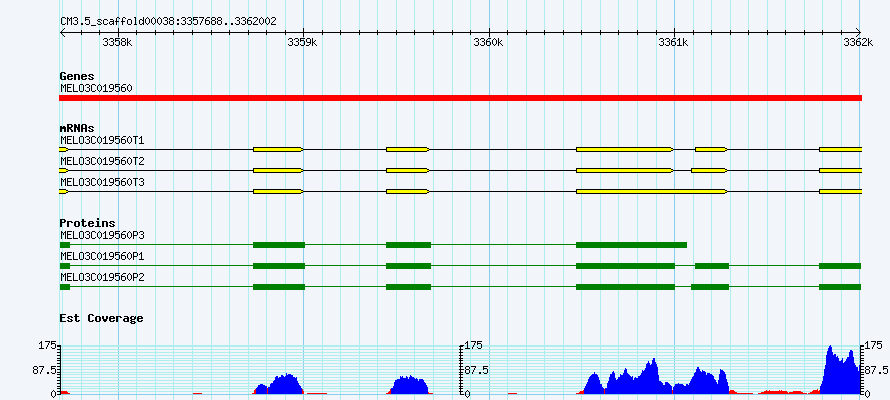
Task: Select the MELO3C019560P1 protein label
Action: [102, 256]
